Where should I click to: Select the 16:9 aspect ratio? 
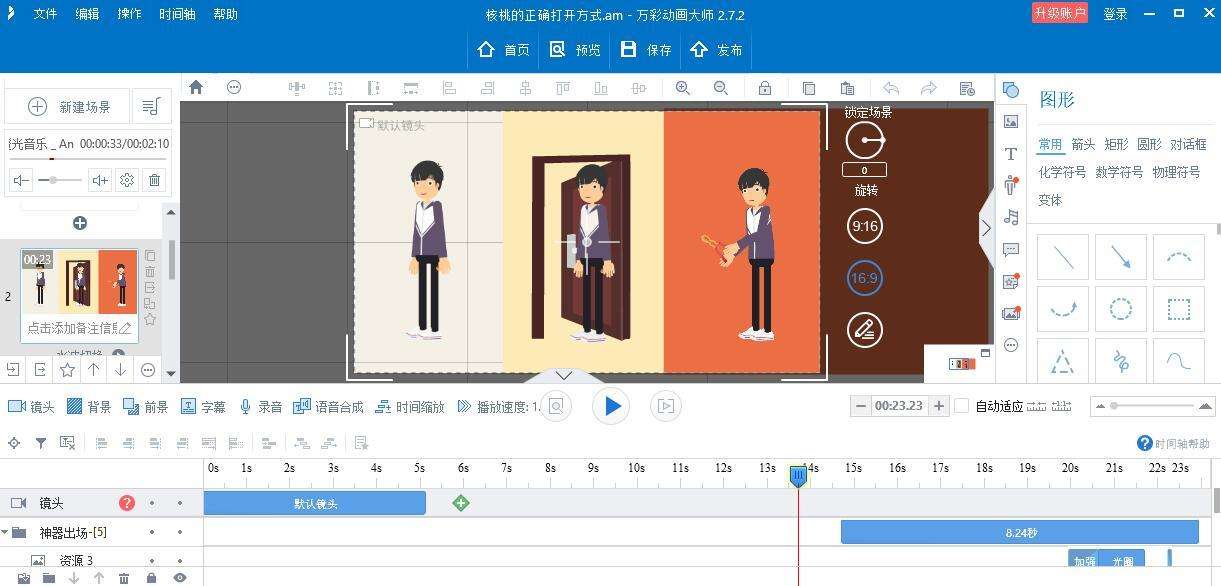(865, 278)
